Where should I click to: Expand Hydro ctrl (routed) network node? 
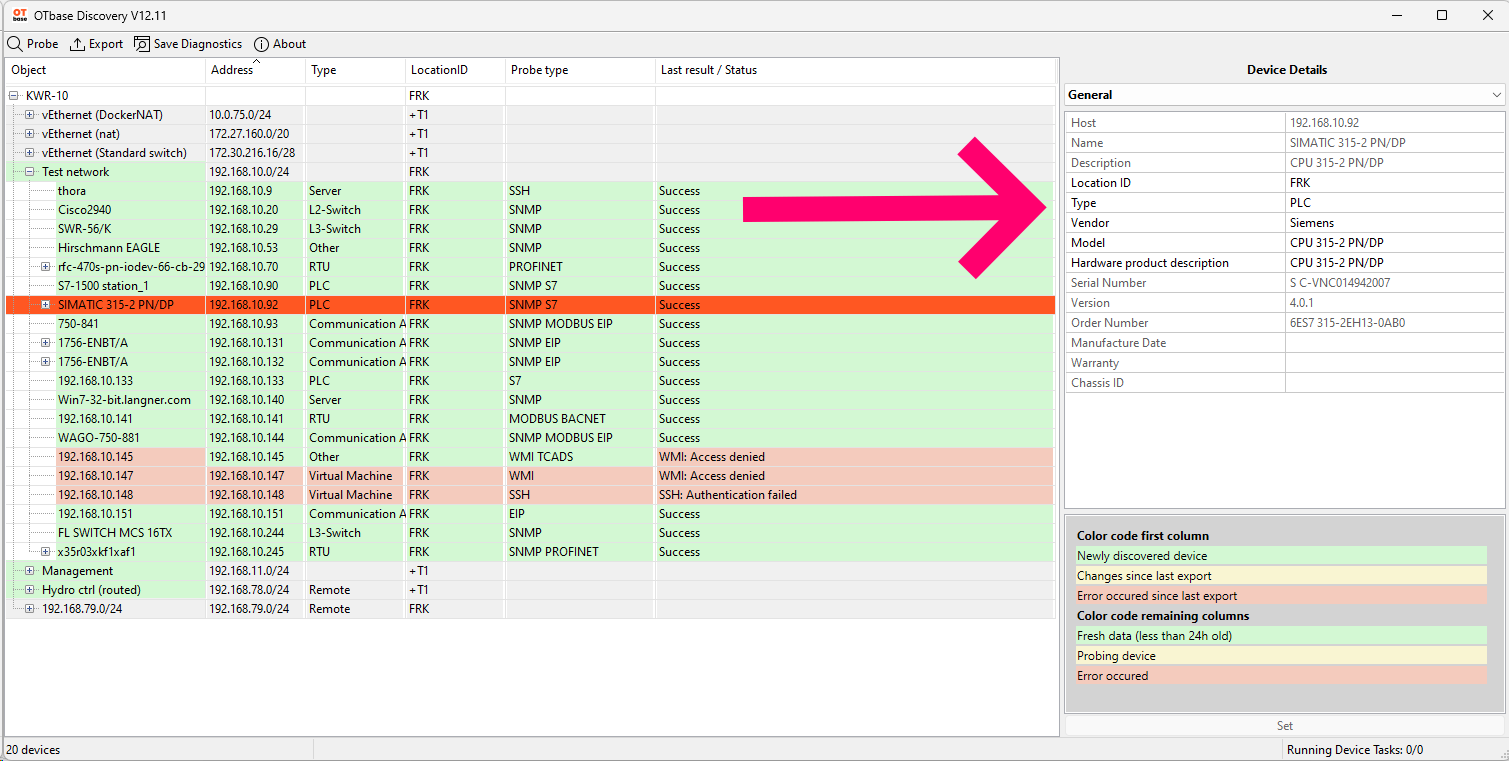tap(30, 590)
